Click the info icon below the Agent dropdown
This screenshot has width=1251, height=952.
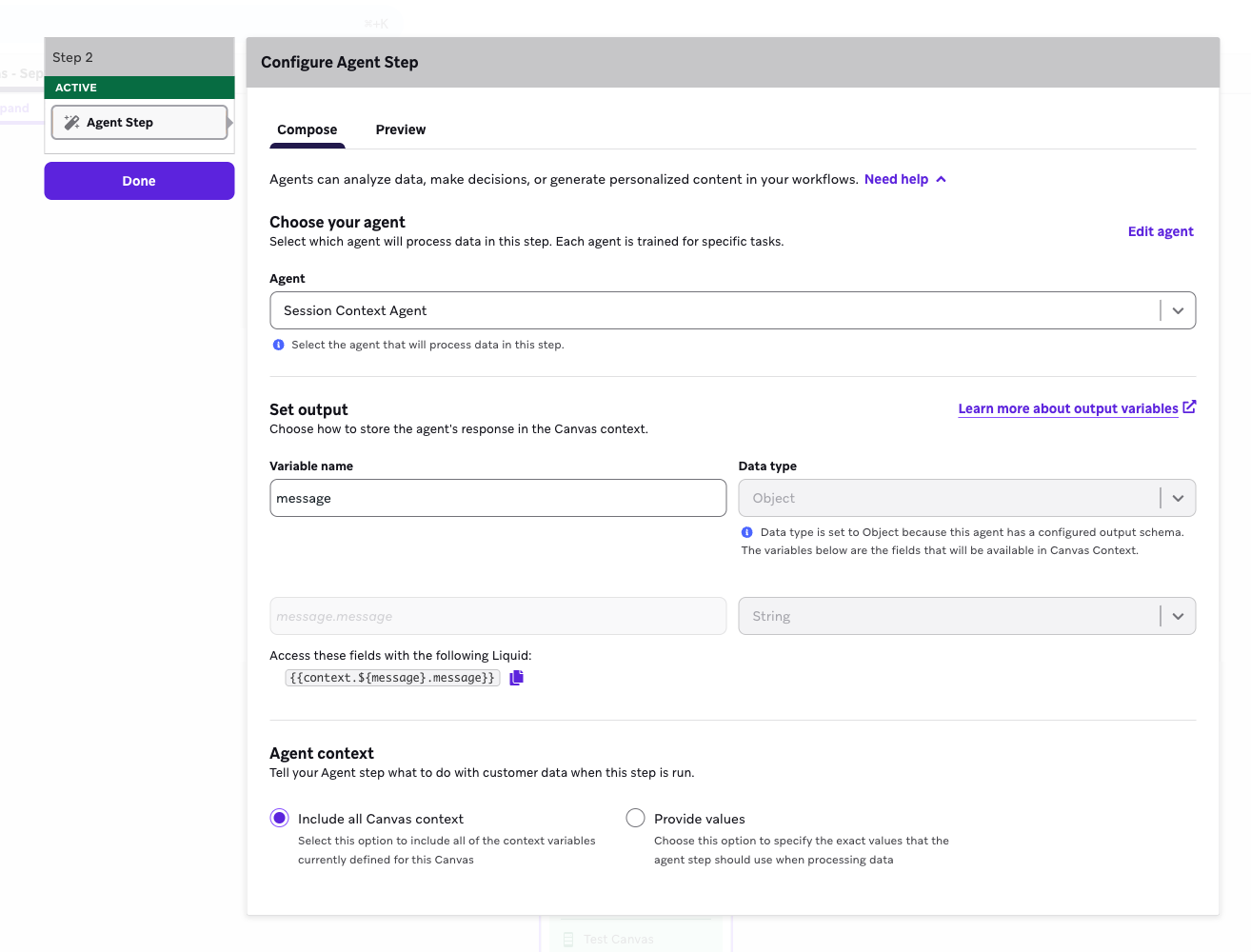point(277,345)
